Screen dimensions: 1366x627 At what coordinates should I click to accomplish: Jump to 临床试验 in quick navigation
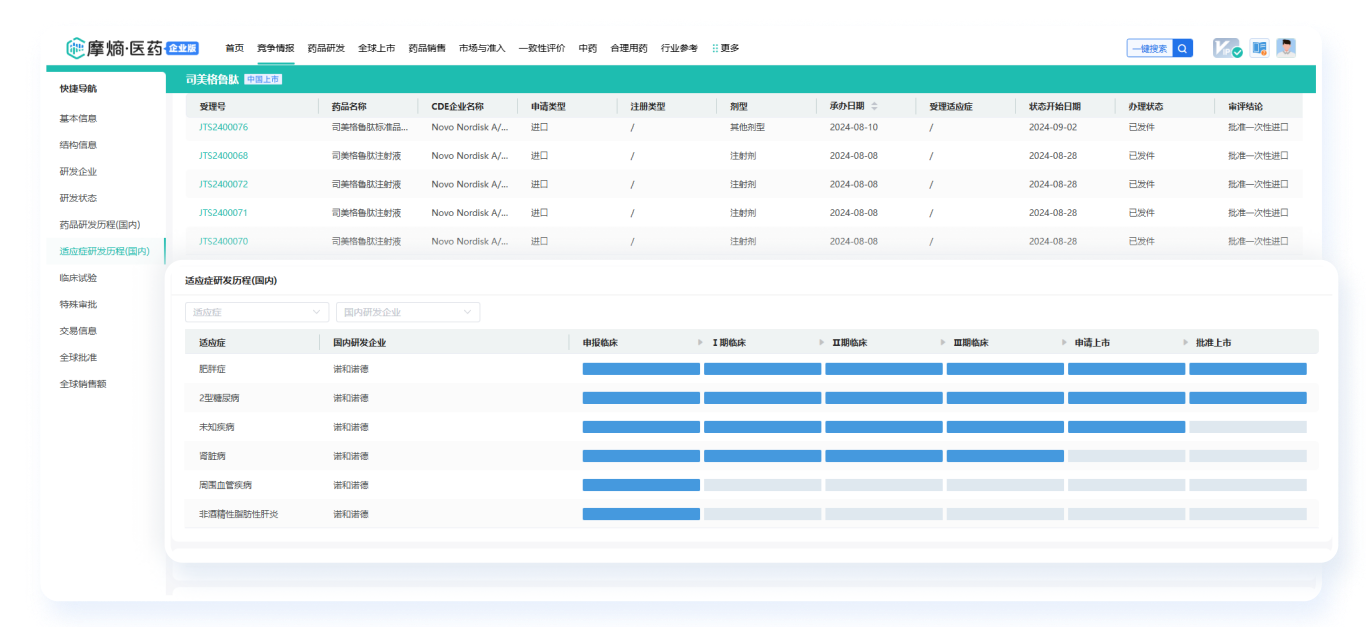tap(78, 278)
